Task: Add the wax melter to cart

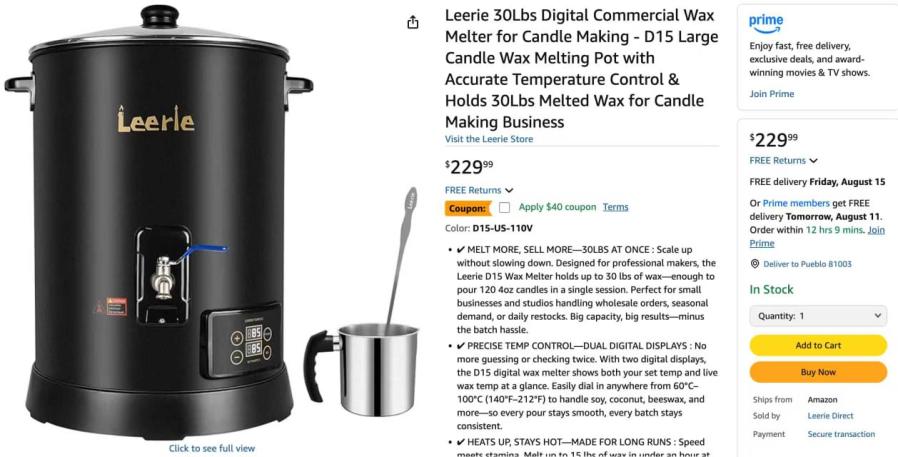Action: (818, 345)
